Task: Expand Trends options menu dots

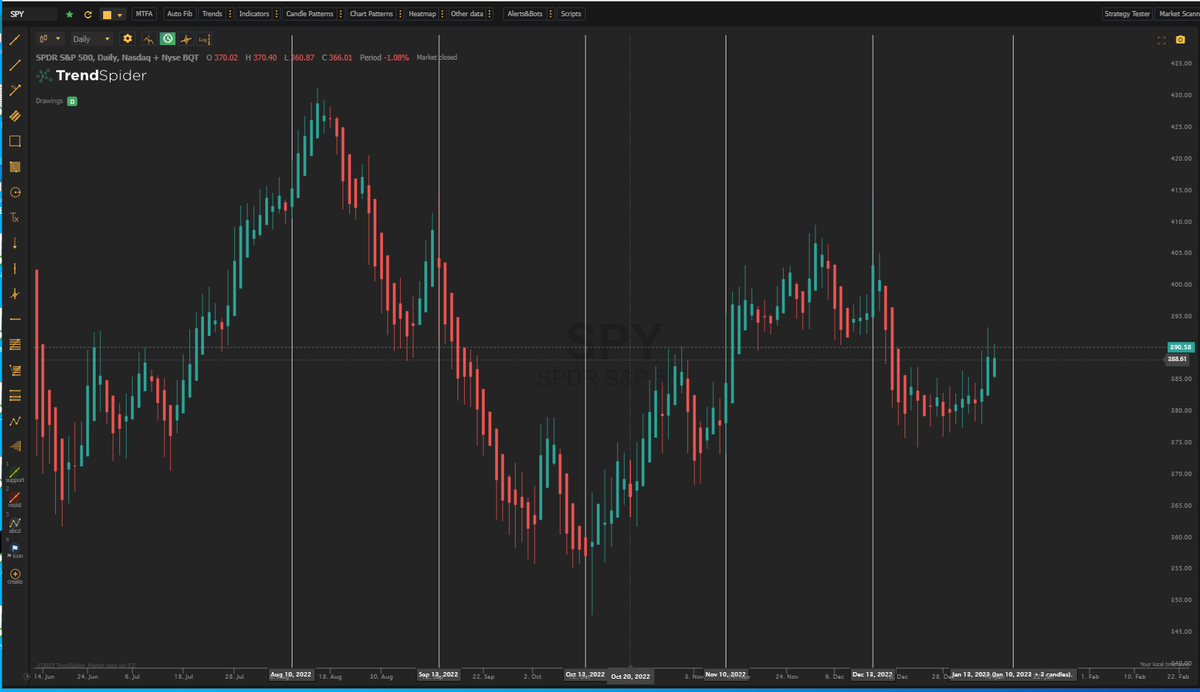Action: [230, 14]
